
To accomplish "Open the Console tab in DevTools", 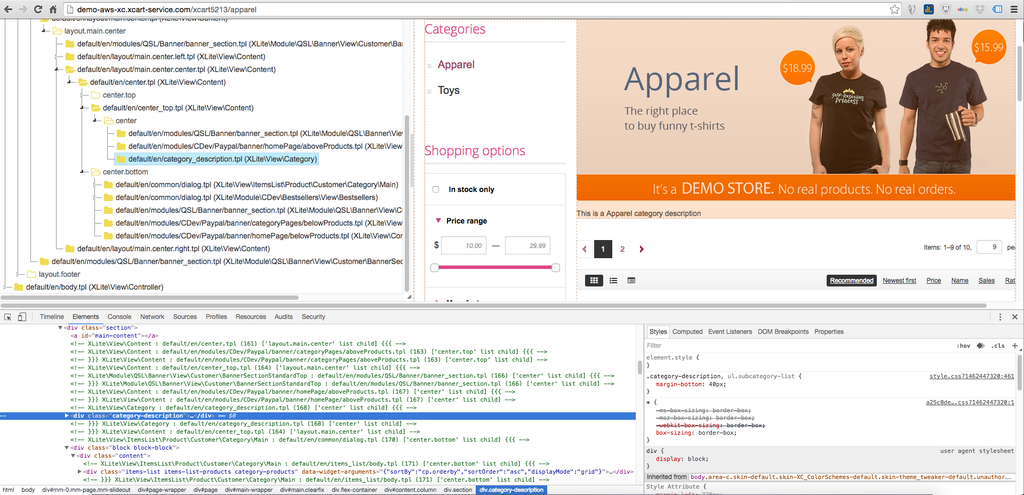I will click(x=120, y=317).
